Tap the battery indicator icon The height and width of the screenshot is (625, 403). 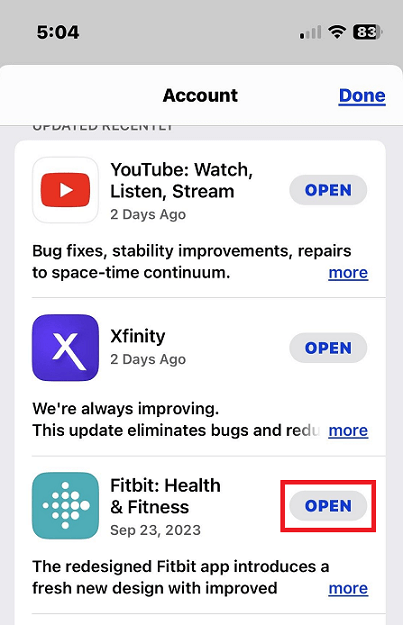[x=368, y=32]
